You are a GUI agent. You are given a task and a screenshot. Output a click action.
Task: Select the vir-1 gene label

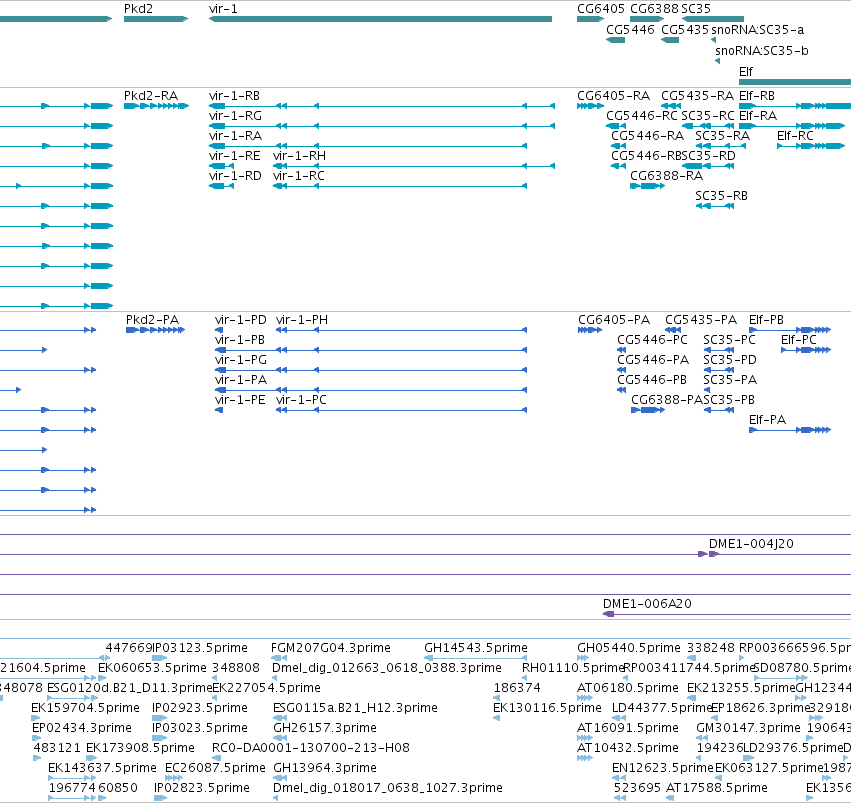[223, 9]
